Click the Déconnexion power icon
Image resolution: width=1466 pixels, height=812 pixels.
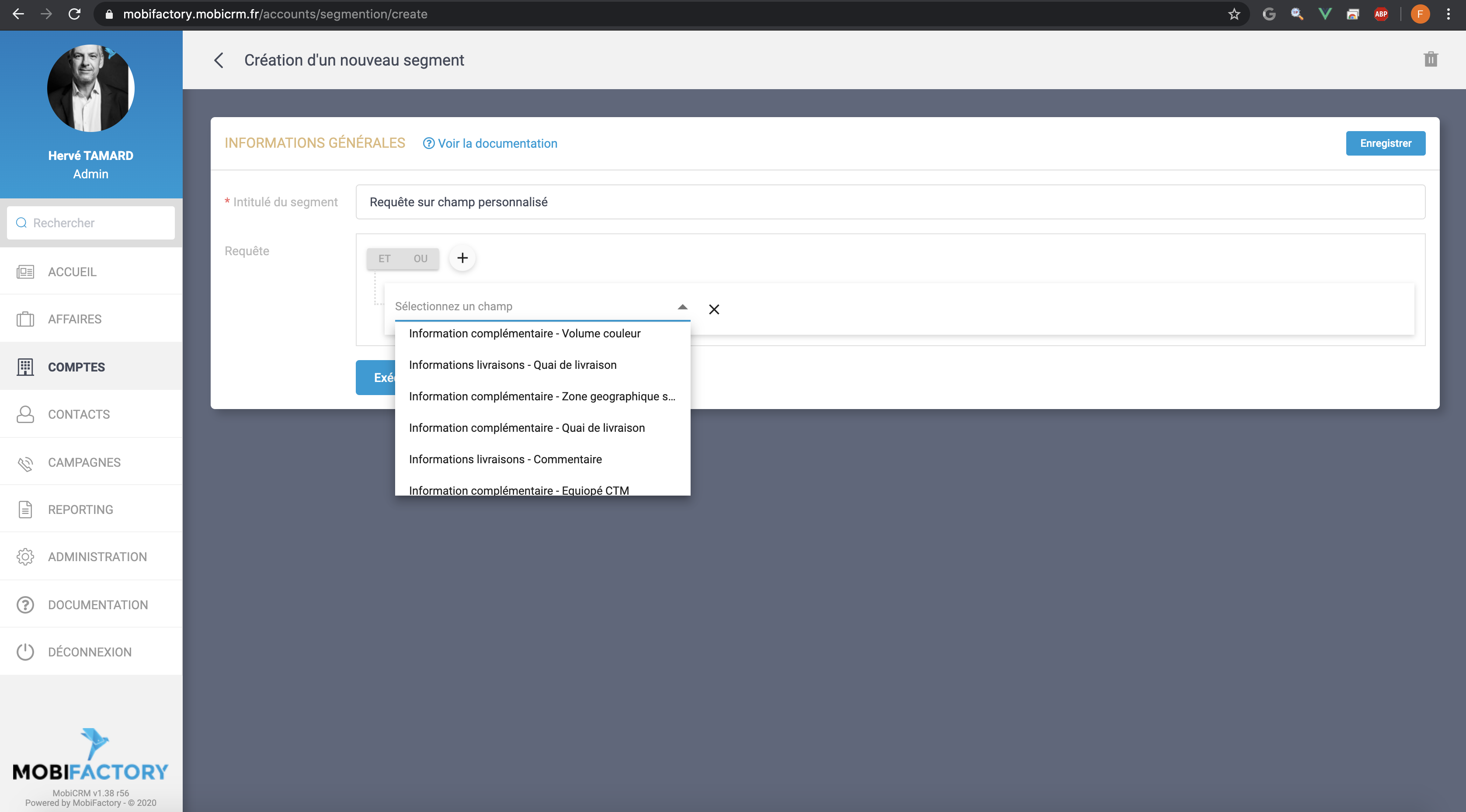[x=25, y=652]
